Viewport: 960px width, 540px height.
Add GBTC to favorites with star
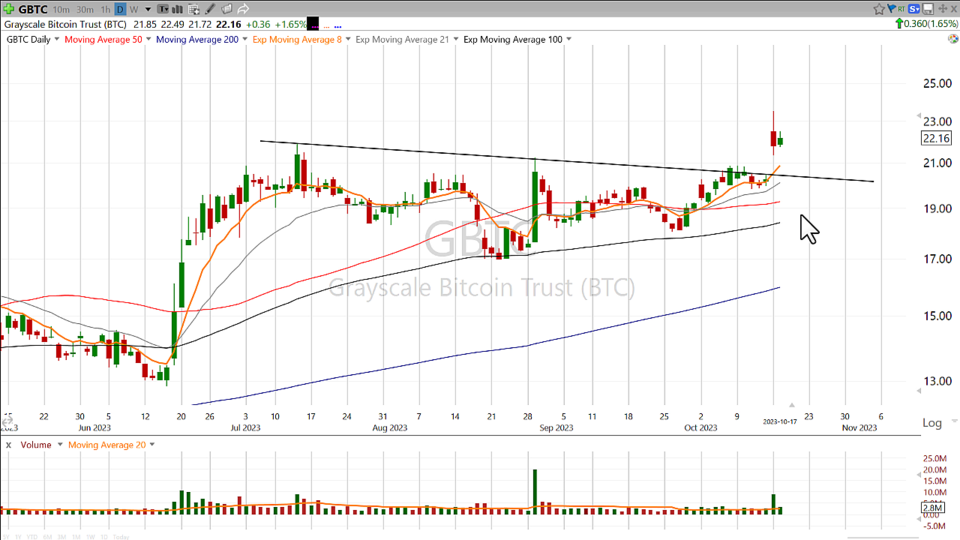pyautogui.click(x=879, y=9)
